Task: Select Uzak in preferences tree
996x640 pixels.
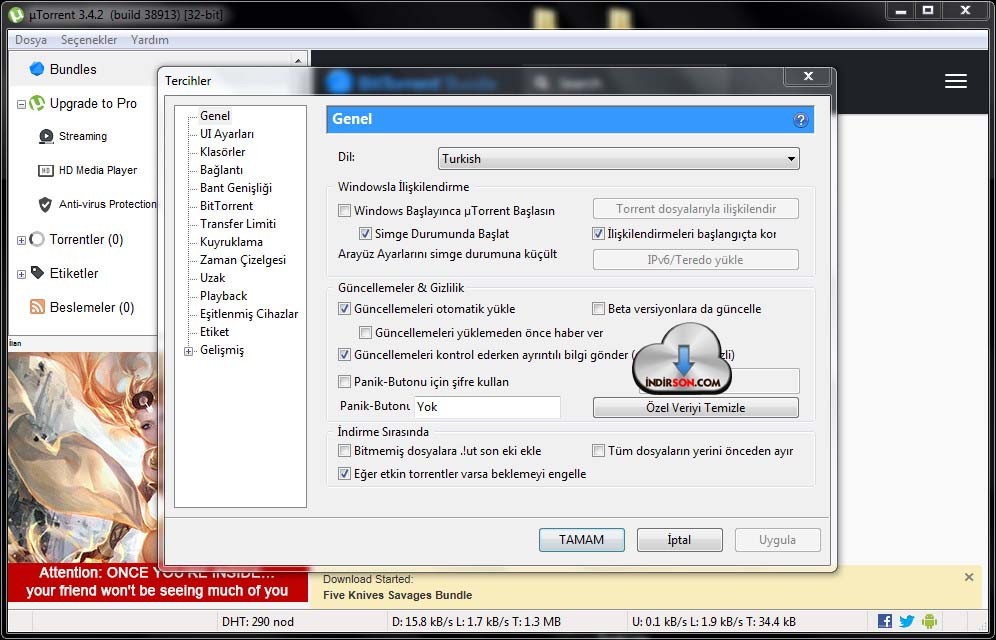Action: [212, 277]
